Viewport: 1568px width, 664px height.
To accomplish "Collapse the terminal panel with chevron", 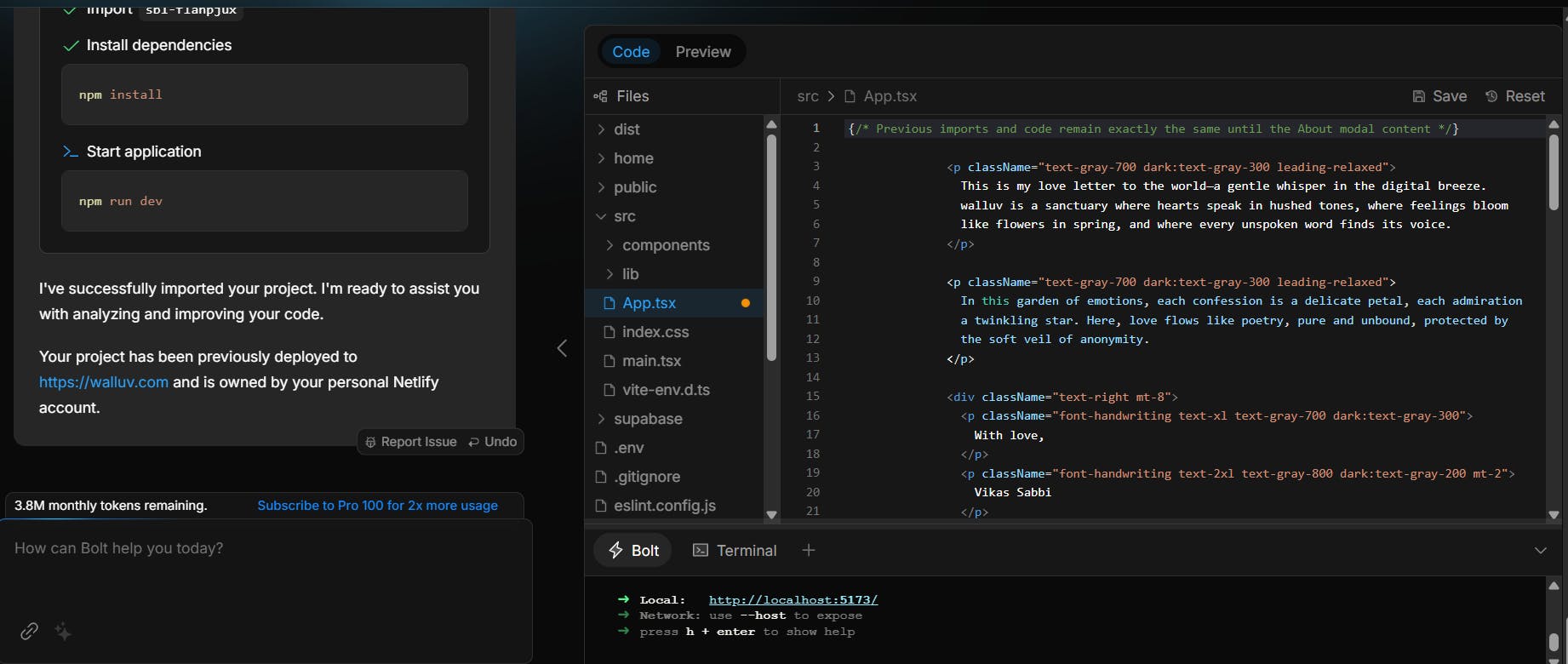I will click(x=1540, y=551).
